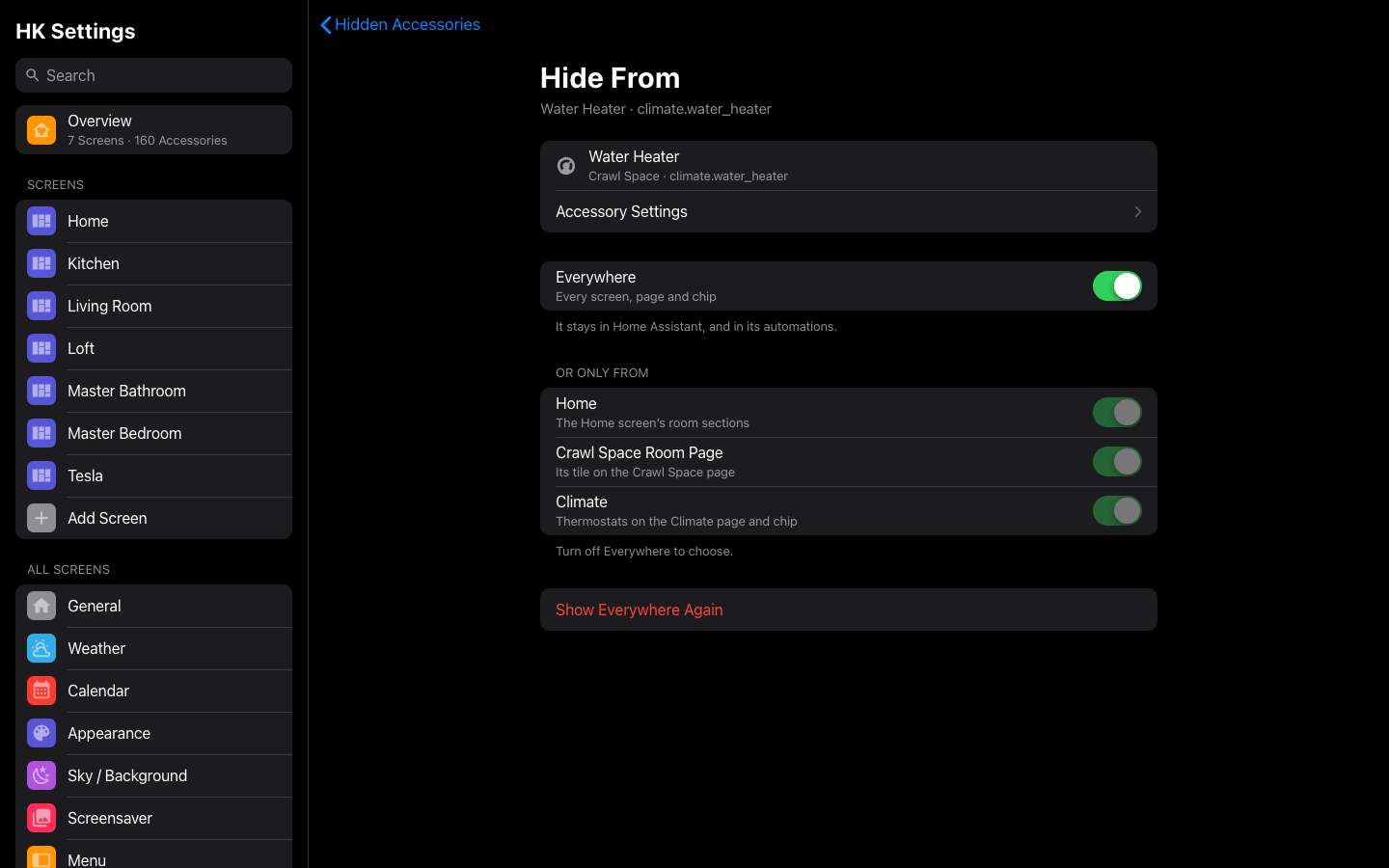Toggle the Home screen hide switch
1389x868 pixels.
pos(1117,412)
